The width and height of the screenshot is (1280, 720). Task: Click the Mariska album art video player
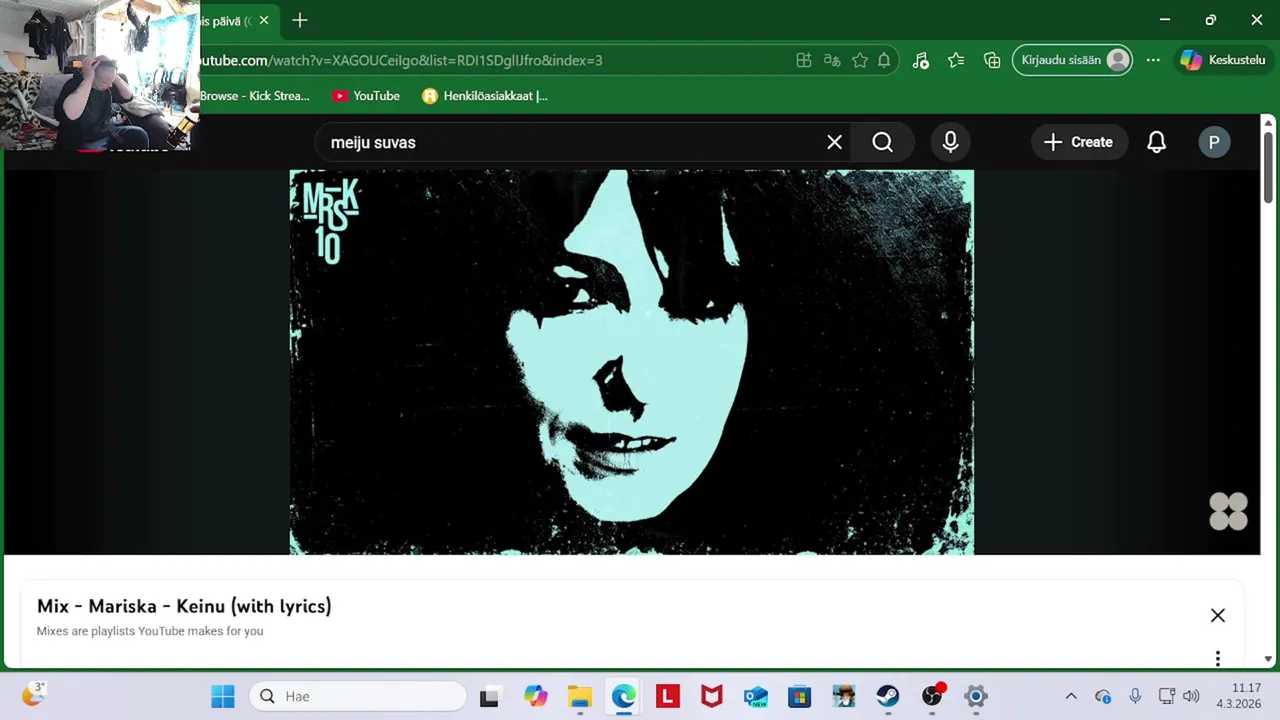tap(632, 362)
